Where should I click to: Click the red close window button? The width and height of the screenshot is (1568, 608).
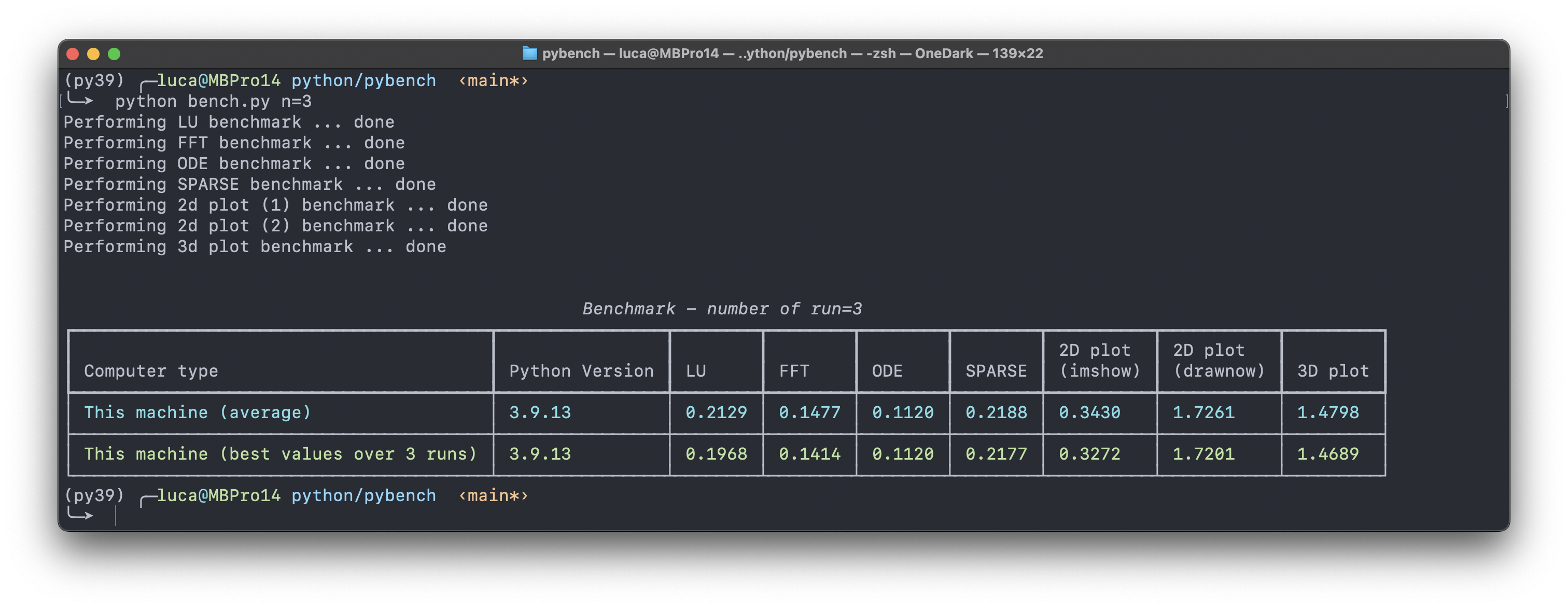coord(73,53)
